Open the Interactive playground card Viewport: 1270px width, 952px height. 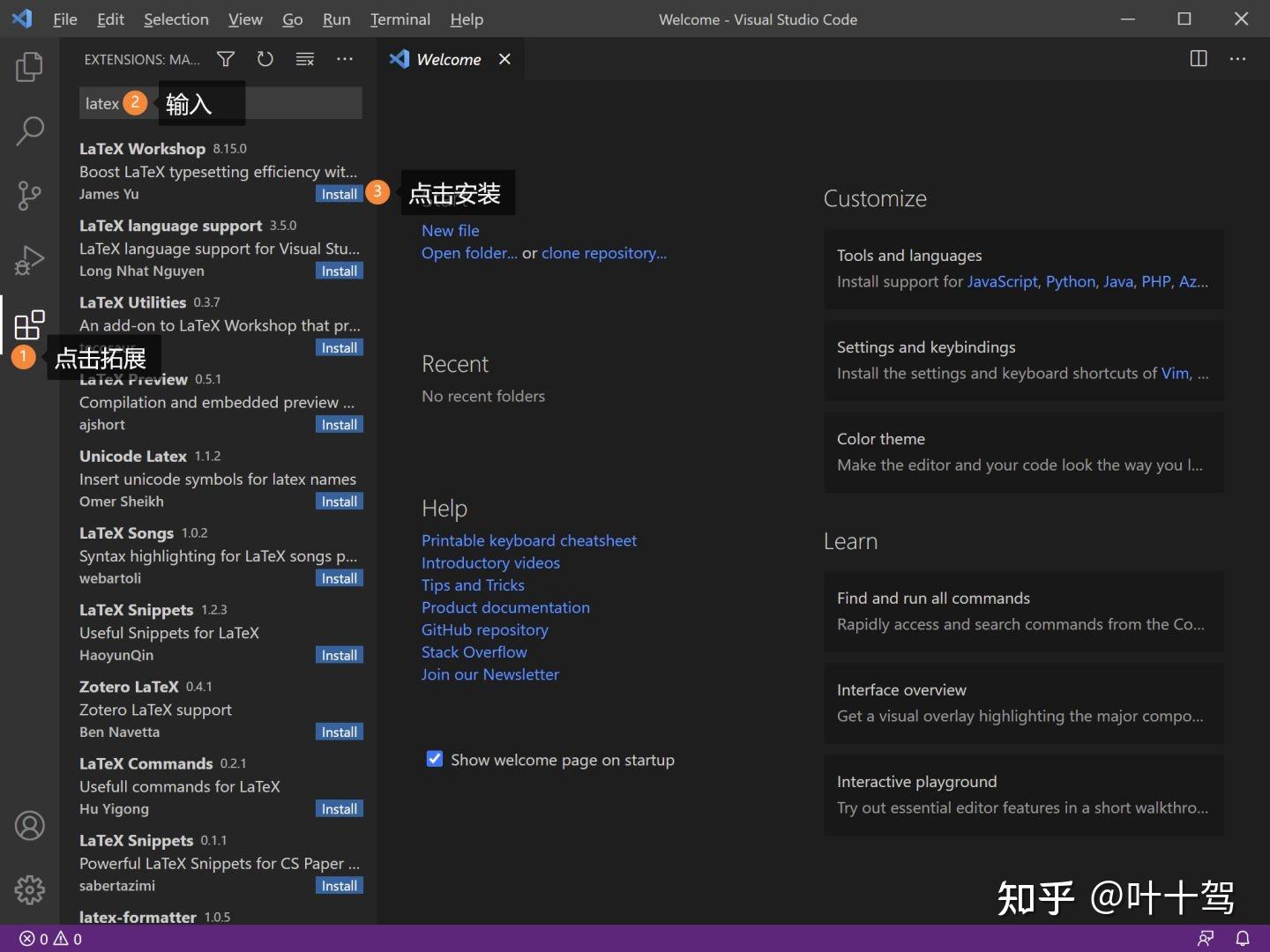click(1024, 795)
